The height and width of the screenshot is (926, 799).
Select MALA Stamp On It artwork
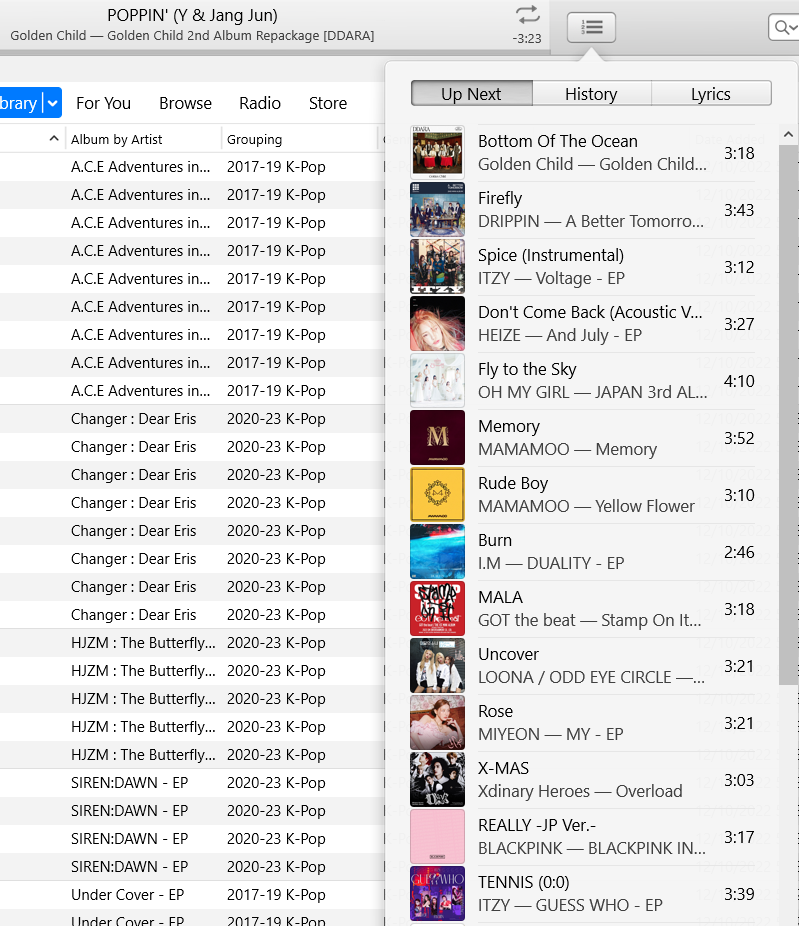pos(438,608)
